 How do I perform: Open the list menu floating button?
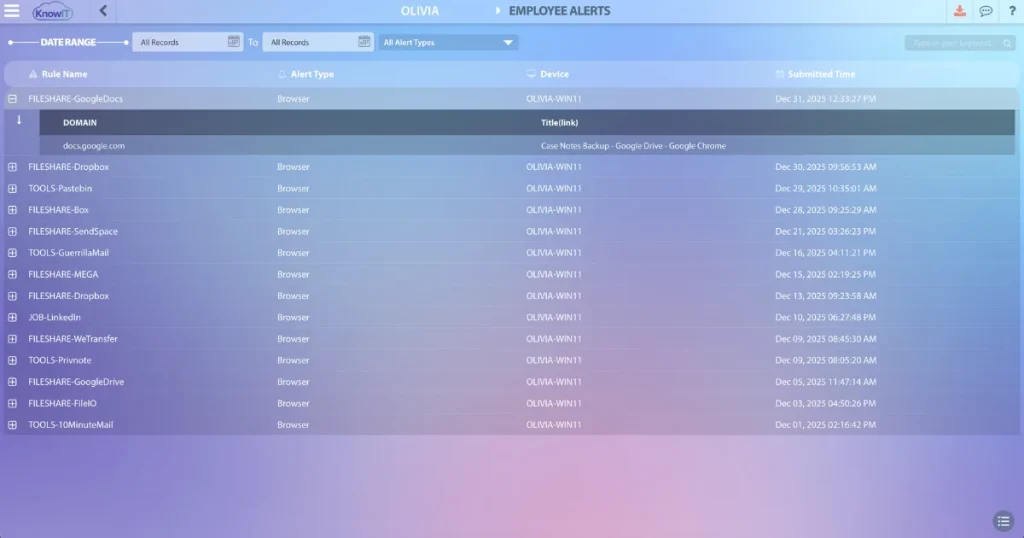1003,521
